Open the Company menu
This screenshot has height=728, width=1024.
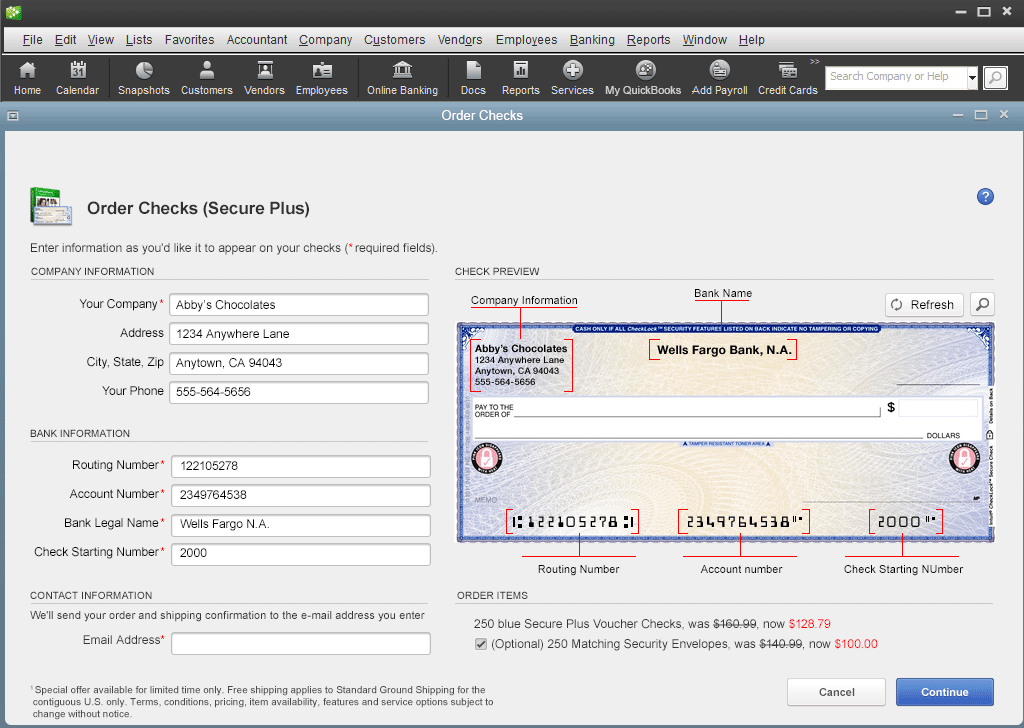pyautogui.click(x=325, y=40)
